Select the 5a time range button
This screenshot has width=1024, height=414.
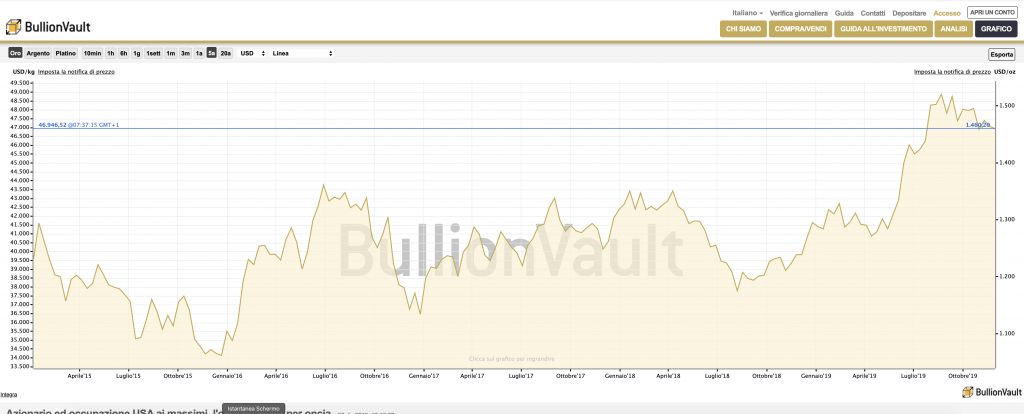[x=212, y=53]
